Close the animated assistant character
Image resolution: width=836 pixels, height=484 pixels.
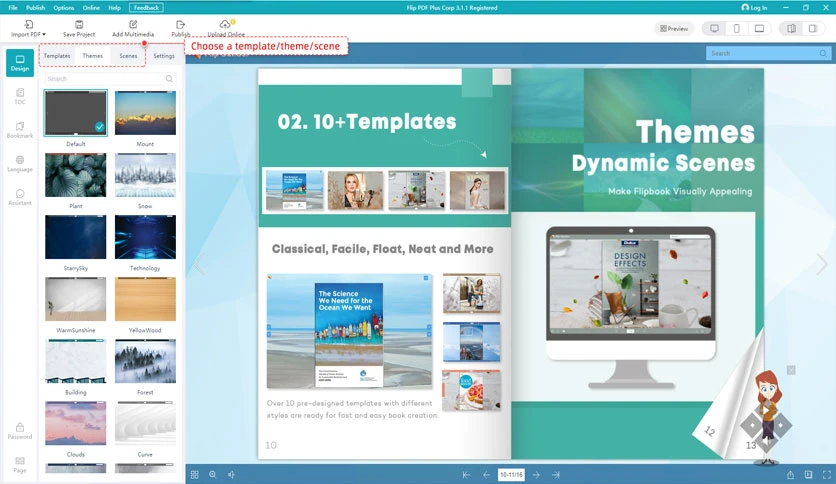point(791,370)
